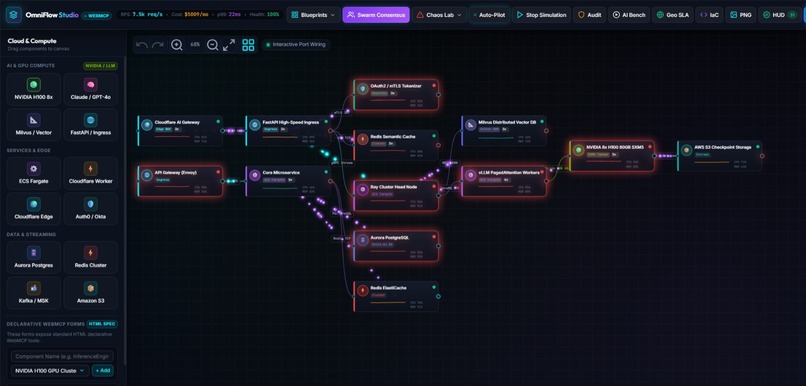Viewport: 806px width, 386px height.
Task: Select the Amazon S3 component
Action: 90,293
